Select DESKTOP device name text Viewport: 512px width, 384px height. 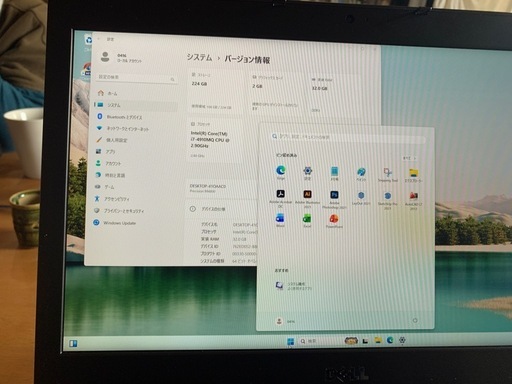point(208,186)
